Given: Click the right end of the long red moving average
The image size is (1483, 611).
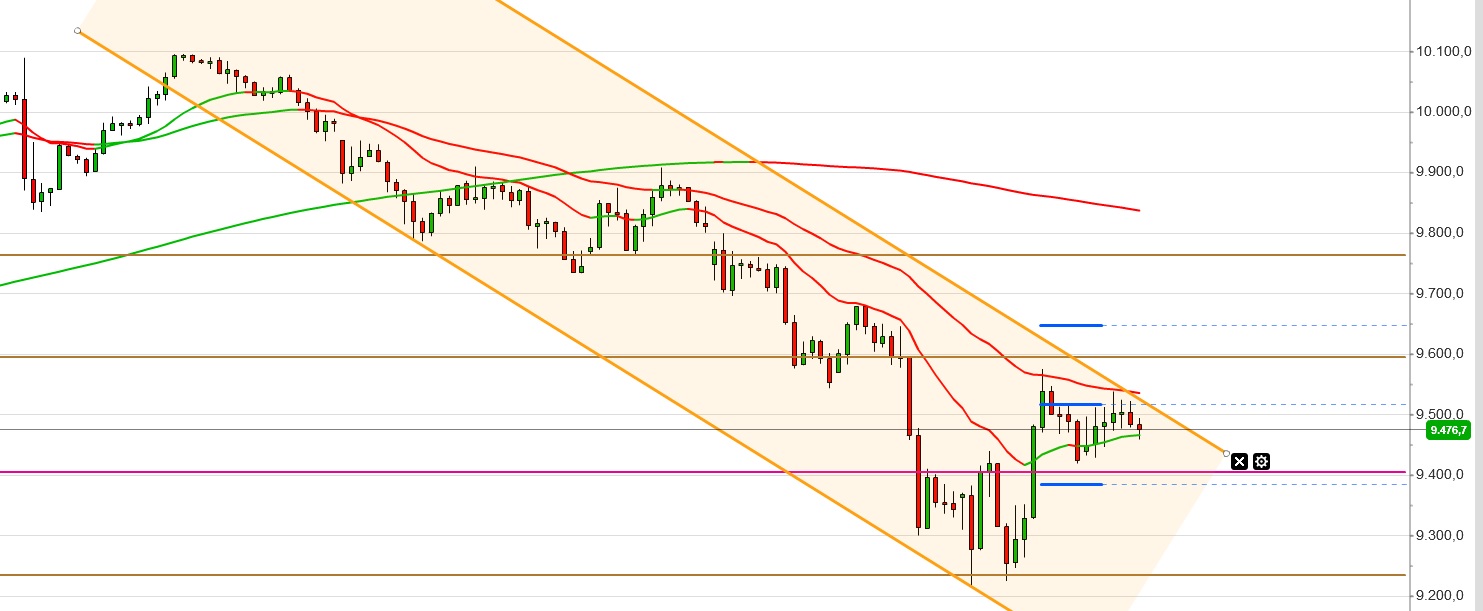Looking at the screenshot, I should [x=1136, y=209].
